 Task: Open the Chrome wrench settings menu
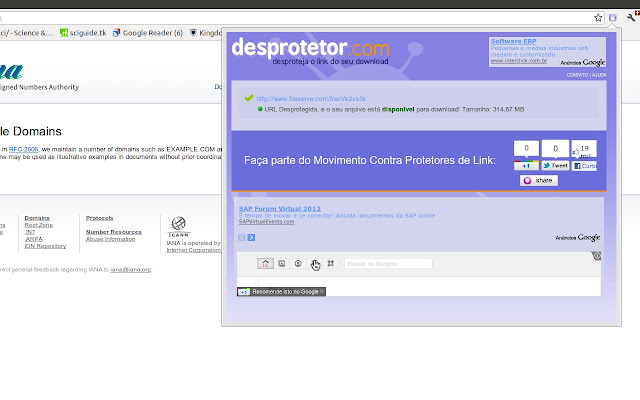[631, 17]
